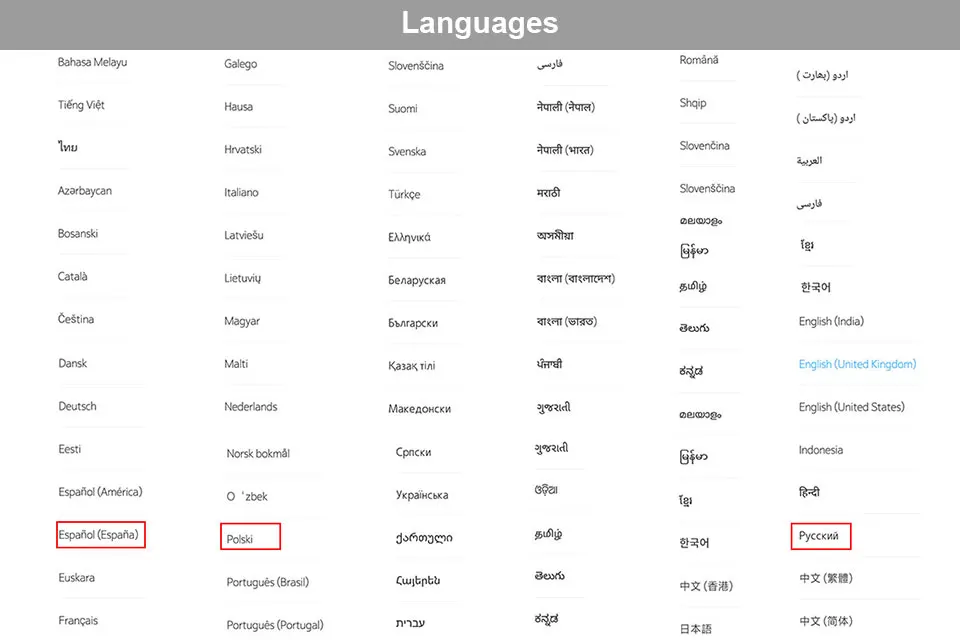Select Română language
The image size is (960, 640).
tap(699, 60)
